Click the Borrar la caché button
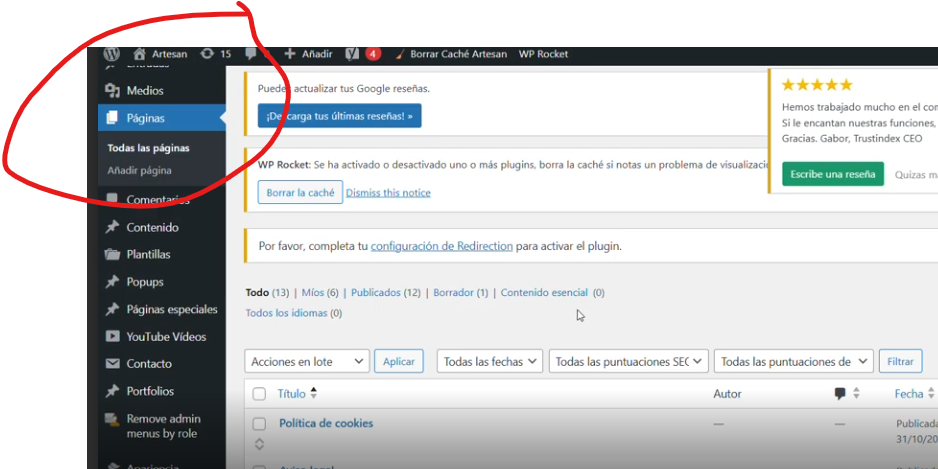The width and height of the screenshot is (938, 469). [x=300, y=193]
